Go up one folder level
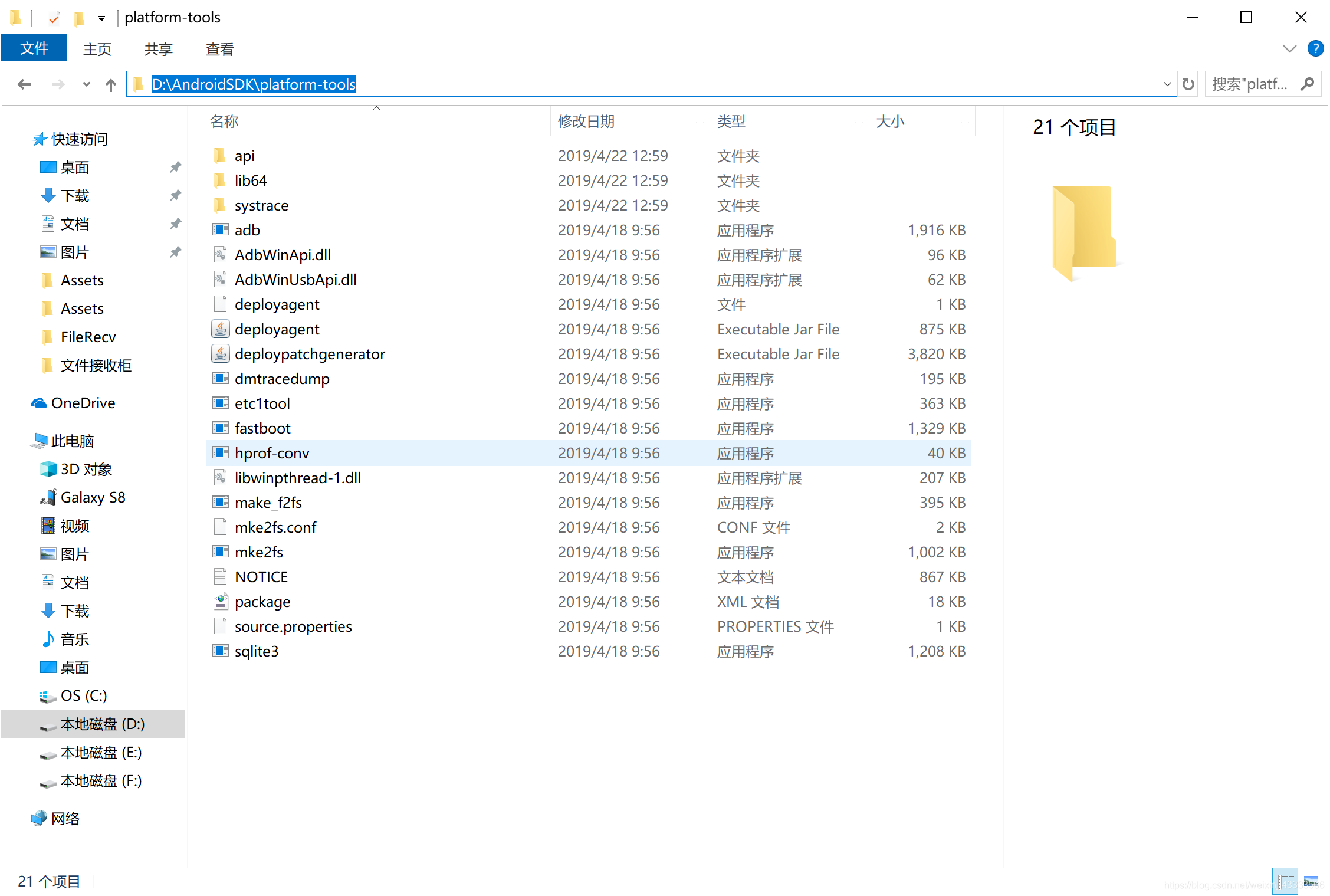 pos(111,84)
